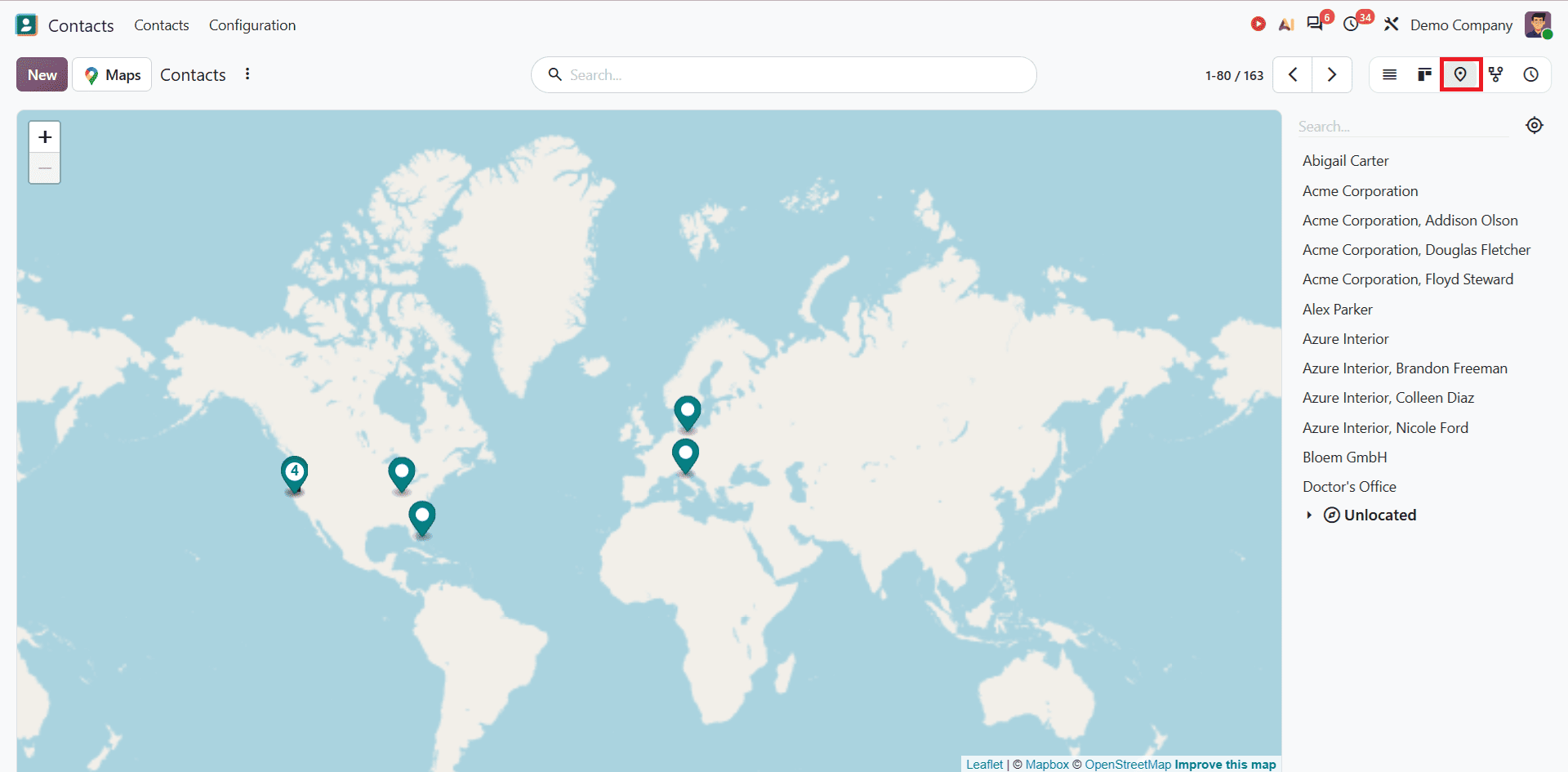
Task: Click Improve this map link
Action: tap(1225, 765)
